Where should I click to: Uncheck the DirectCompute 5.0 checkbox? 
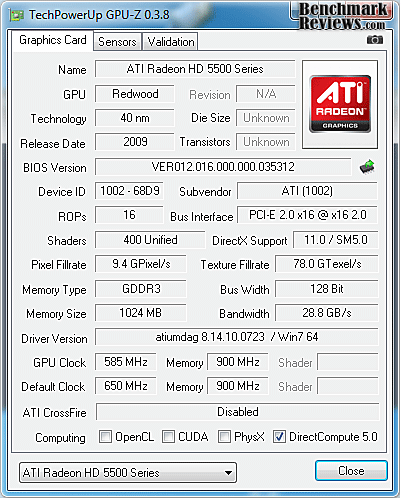tap(279, 437)
